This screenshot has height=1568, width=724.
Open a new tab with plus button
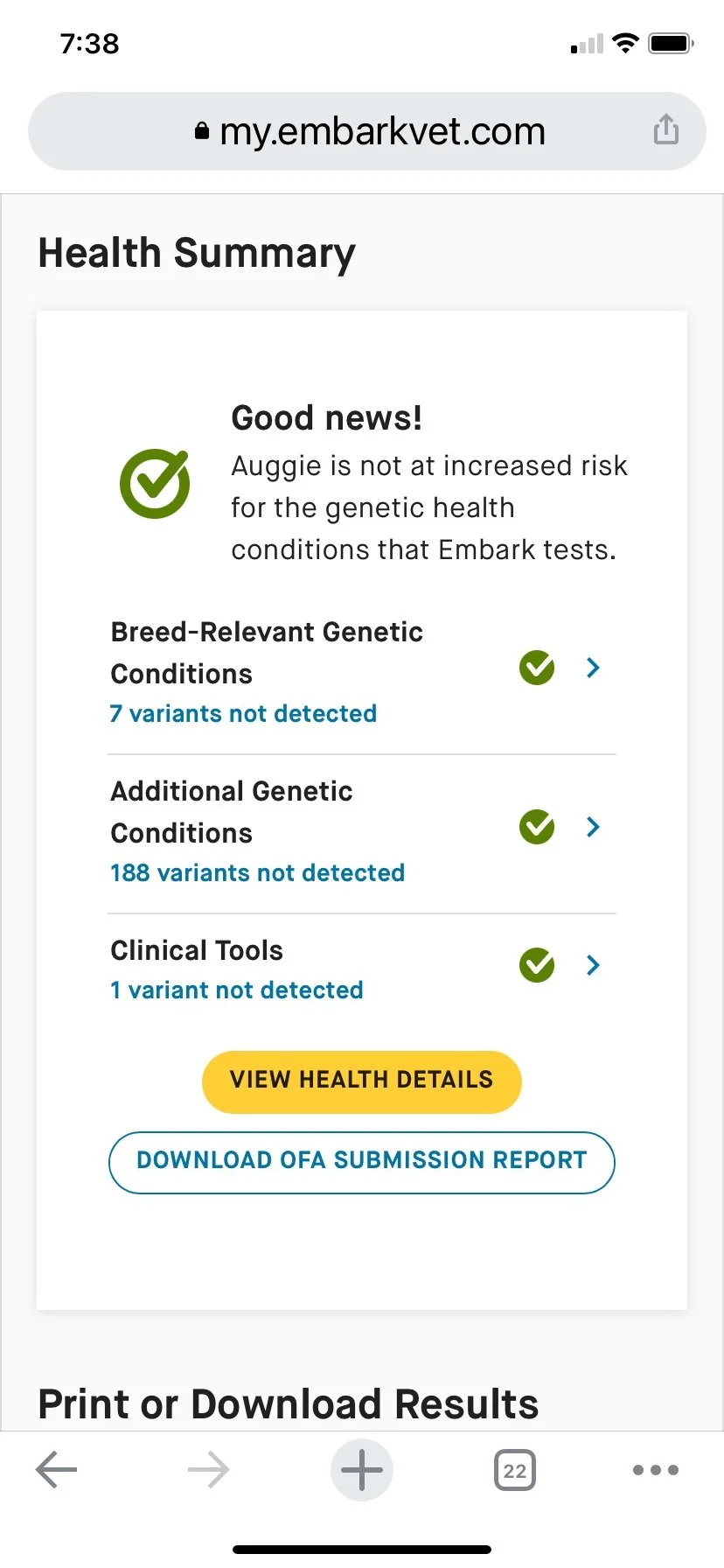pos(362,1470)
